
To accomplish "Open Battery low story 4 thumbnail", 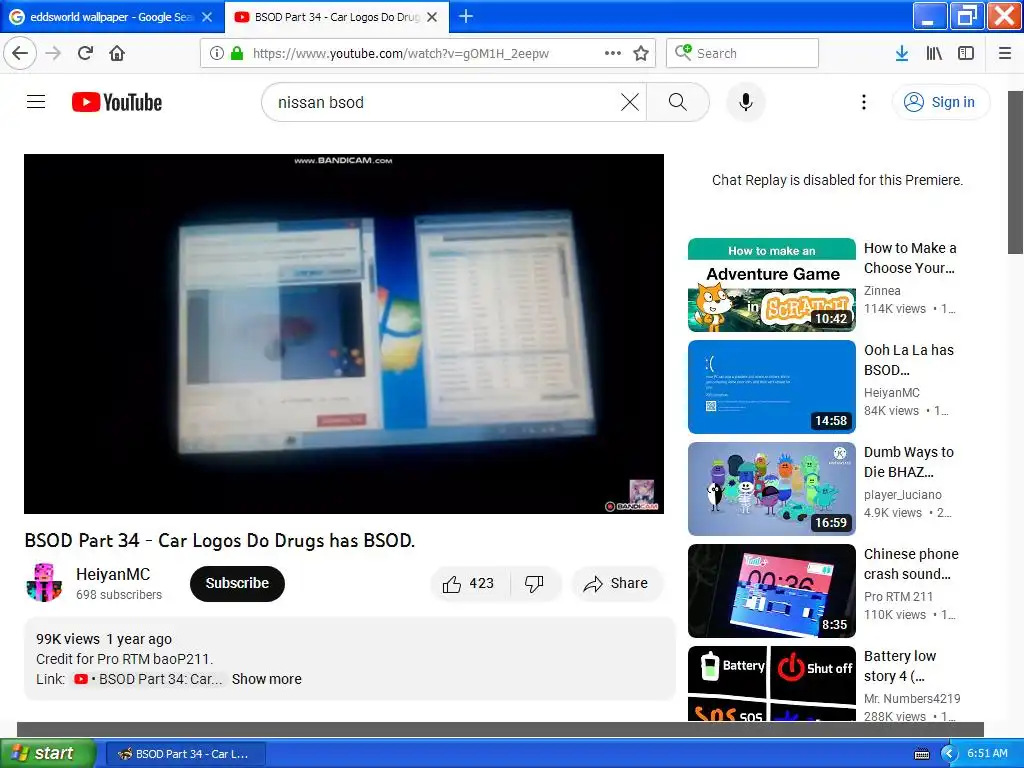I will click(x=771, y=683).
